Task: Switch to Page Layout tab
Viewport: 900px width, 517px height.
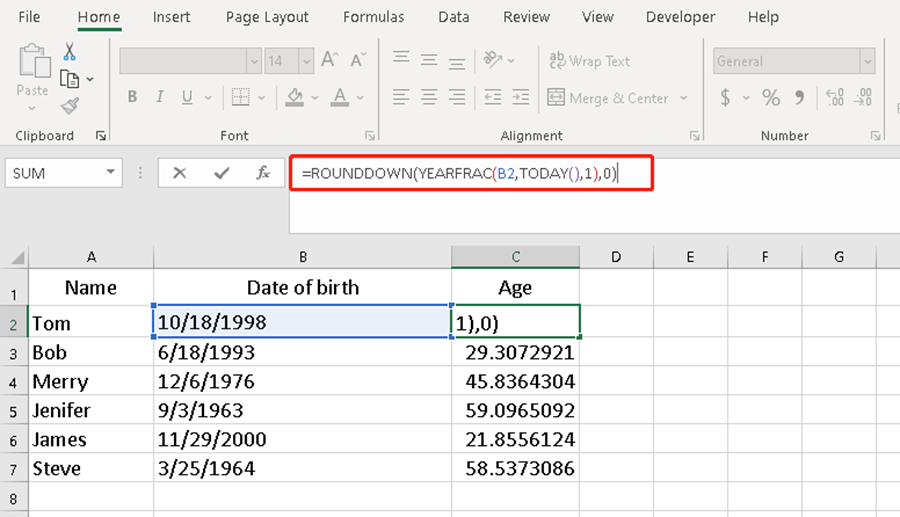Action: [x=267, y=17]
